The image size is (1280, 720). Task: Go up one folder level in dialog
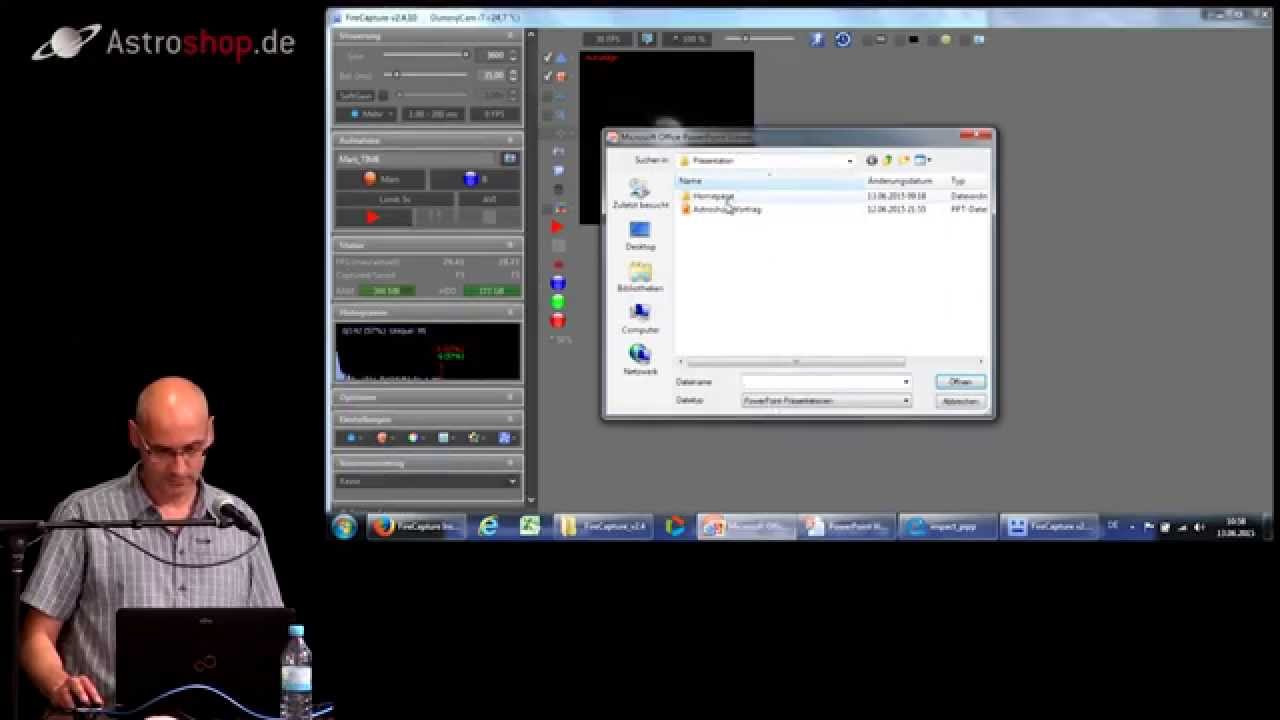pos(887,160)
